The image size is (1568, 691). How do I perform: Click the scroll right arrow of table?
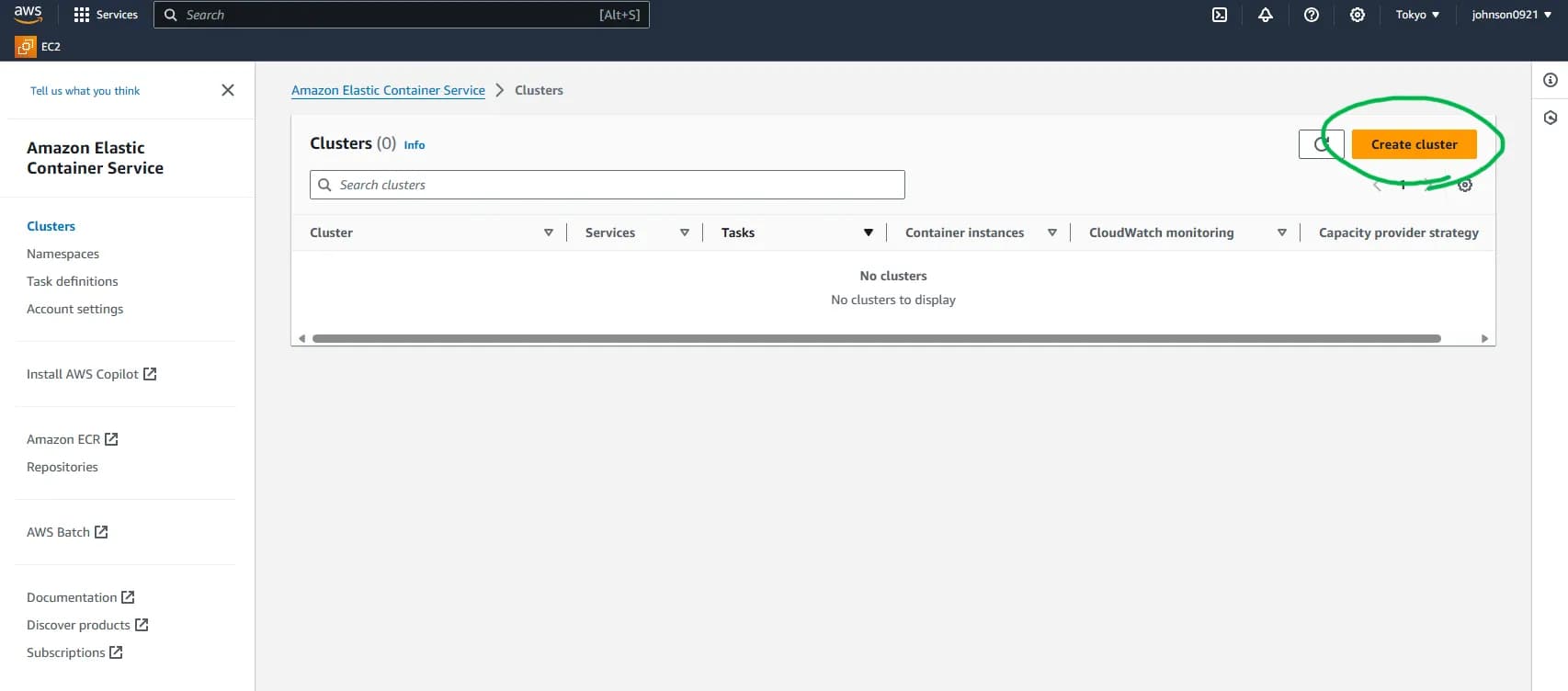point(1484,338)
